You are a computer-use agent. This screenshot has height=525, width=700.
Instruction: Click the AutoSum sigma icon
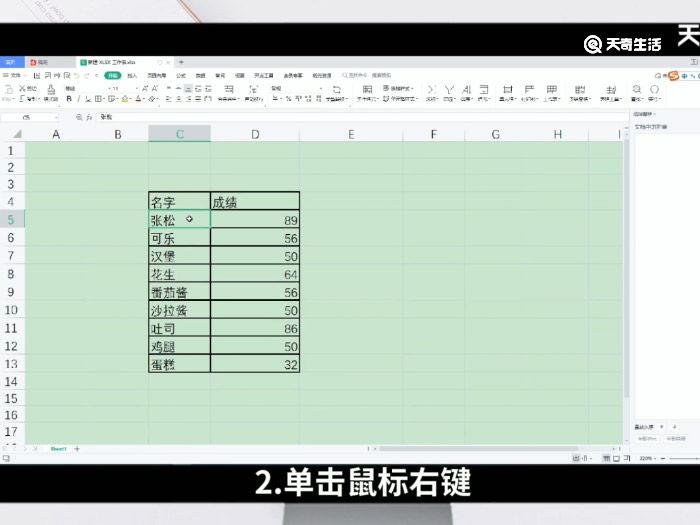pos(431,90)
